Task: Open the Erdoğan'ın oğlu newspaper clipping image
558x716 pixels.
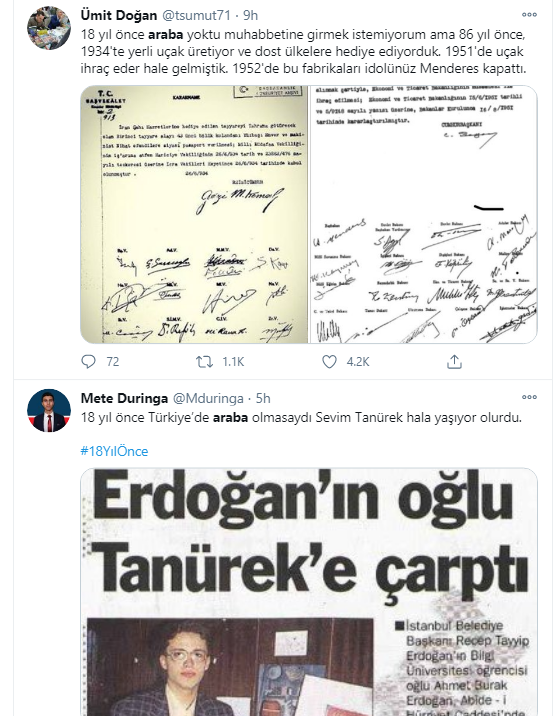Action: click(x=309, y=592)
